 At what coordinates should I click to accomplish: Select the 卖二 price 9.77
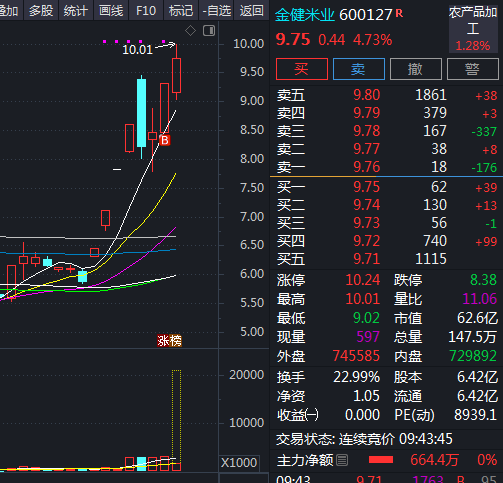click(366, 149)
